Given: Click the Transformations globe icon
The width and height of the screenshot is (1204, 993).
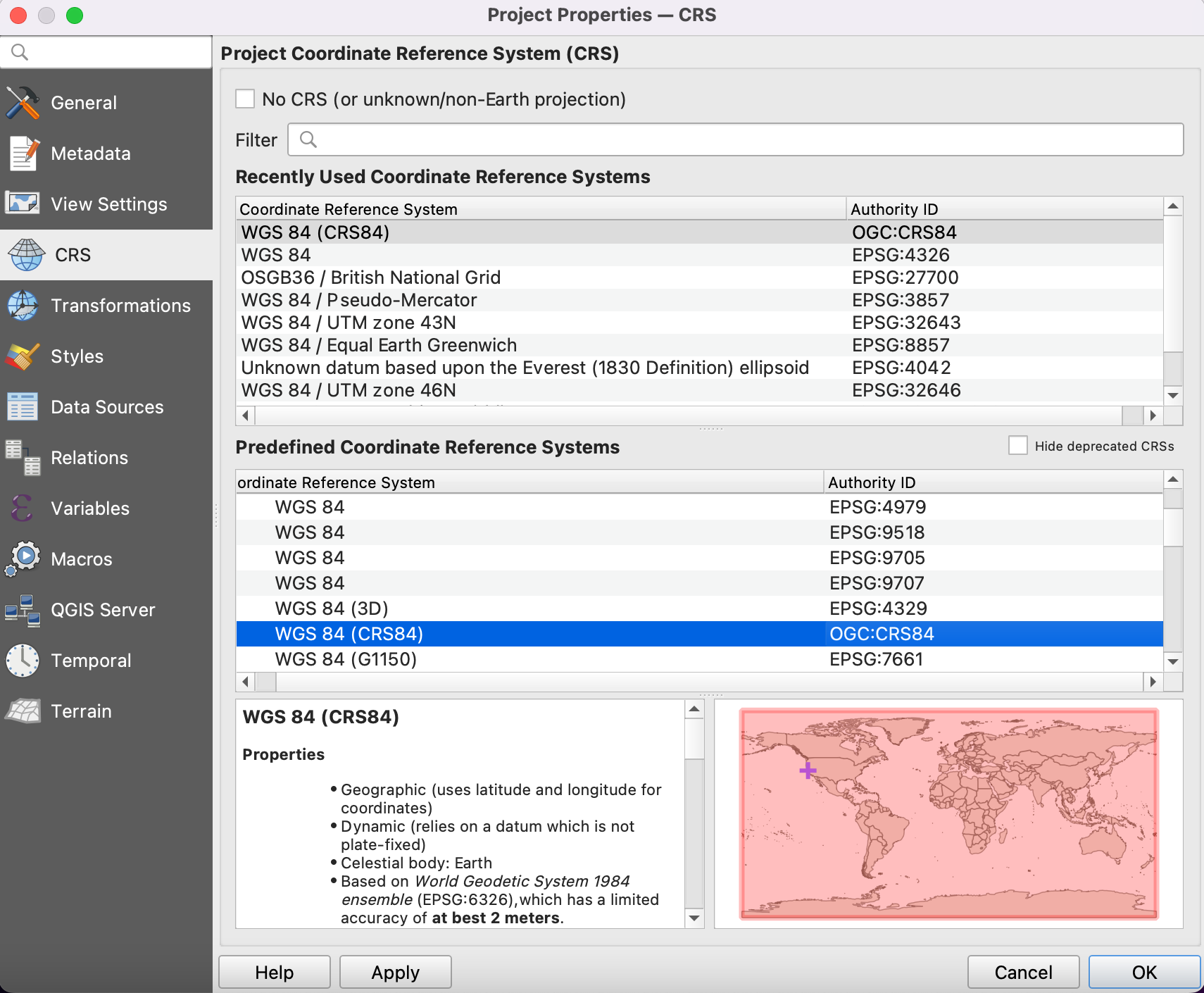Looking at the screenshot, I should point(23,306).
